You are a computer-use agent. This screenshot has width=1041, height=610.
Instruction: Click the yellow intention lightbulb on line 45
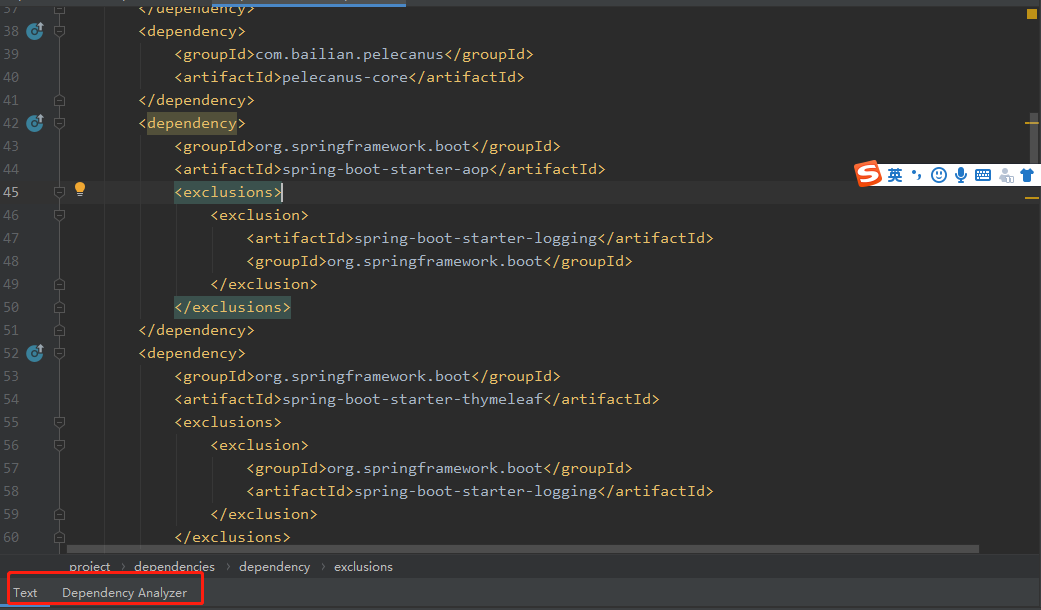pyautogui.click(x=80, y=189)
